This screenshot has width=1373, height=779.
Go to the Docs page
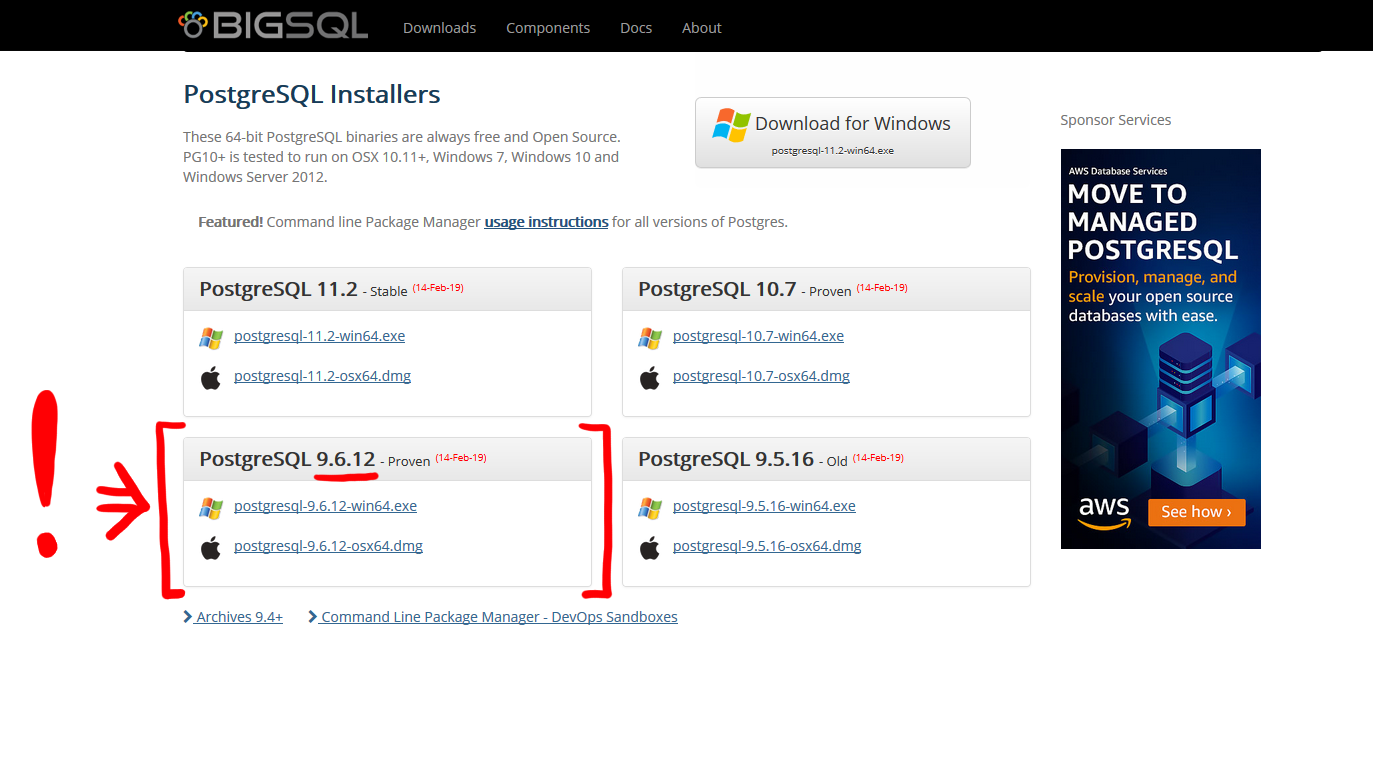point(636,28)
